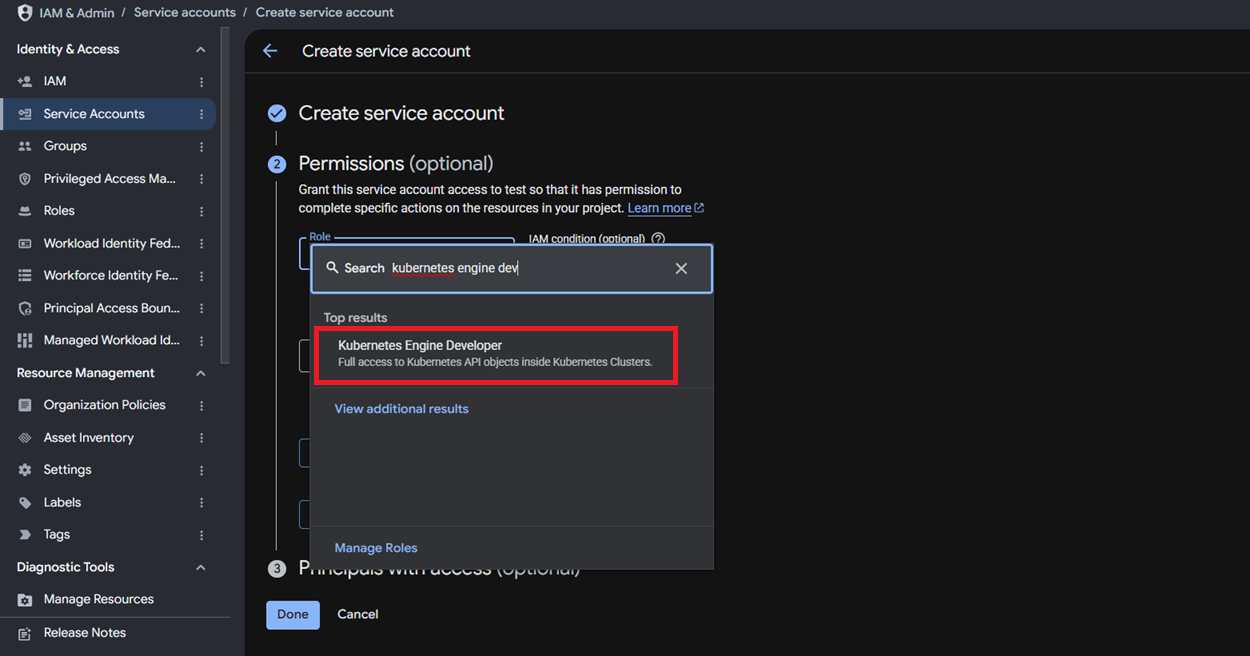Click the Workload Identity Federation icon

click(25, 244)
